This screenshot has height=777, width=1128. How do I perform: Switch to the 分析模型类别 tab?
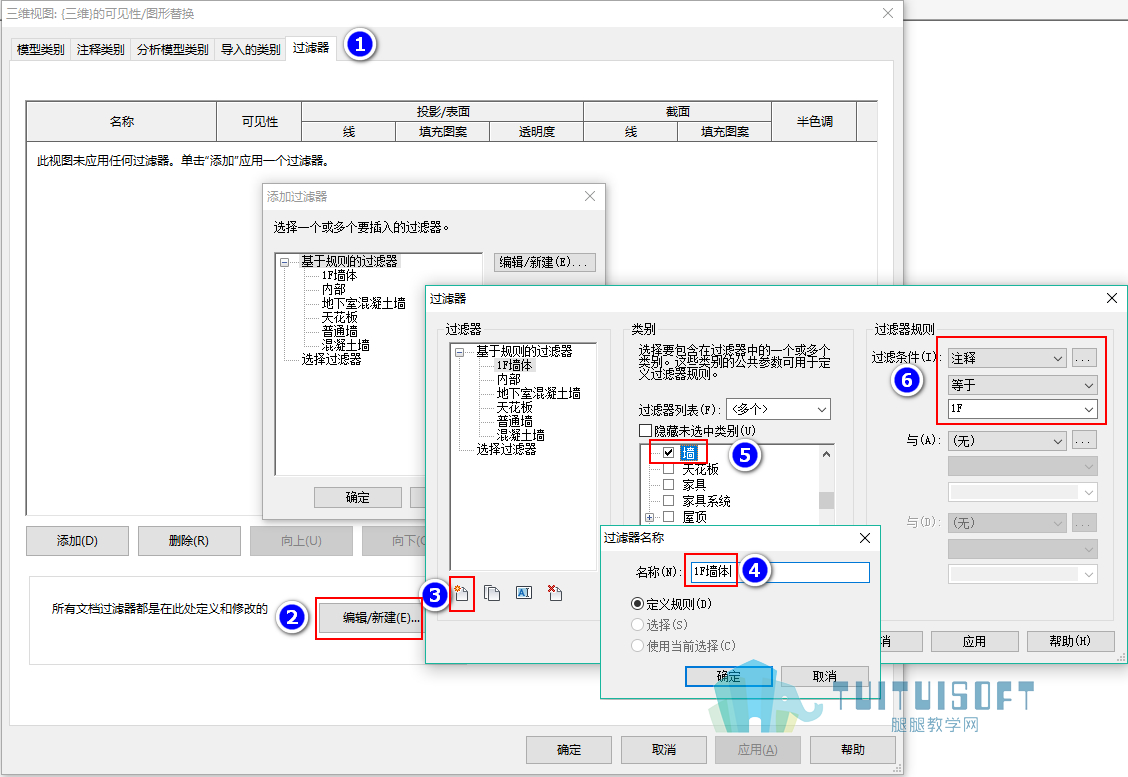[x=173, y=50]
